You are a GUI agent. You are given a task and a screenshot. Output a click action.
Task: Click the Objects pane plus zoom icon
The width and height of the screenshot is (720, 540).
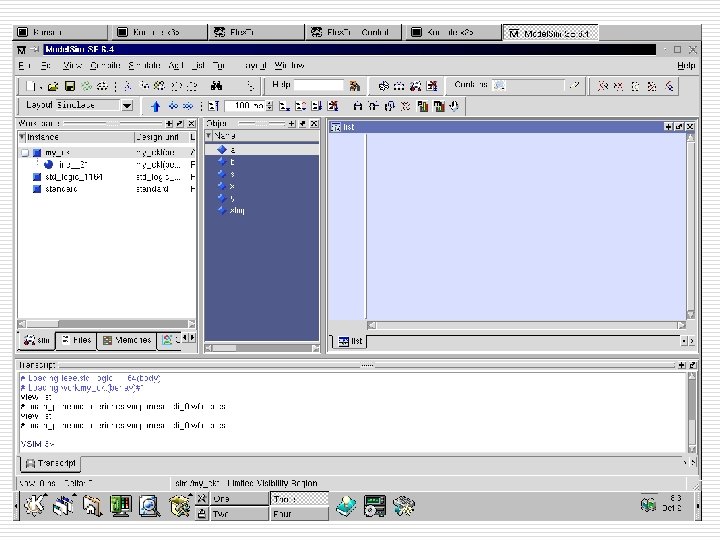292,124
